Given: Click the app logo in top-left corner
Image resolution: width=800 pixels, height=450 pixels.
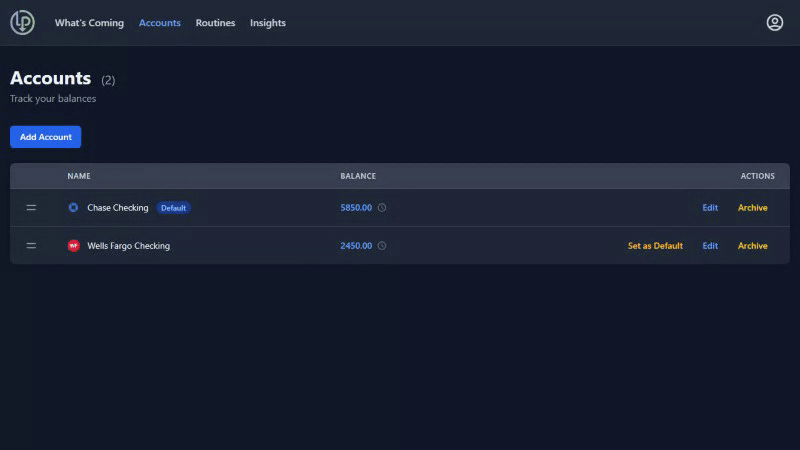Looking at the screenshot, I should coord(22,22).
